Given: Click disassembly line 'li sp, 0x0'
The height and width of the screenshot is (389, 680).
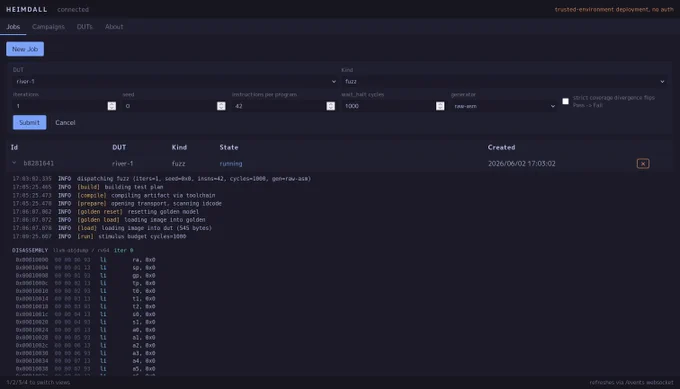Looking at the screenshot, I should (85, 268).
